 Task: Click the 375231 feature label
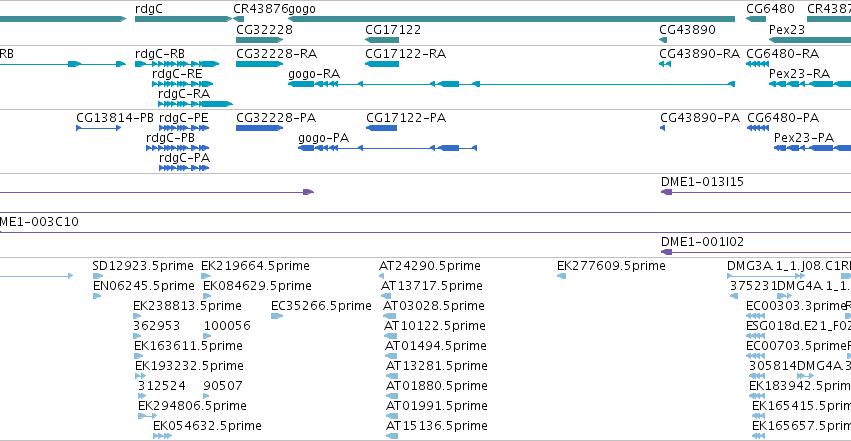pos(753,286)
